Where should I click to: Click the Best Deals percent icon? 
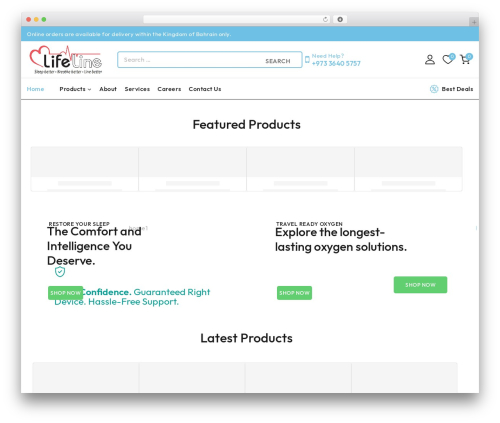pos(434,89)
